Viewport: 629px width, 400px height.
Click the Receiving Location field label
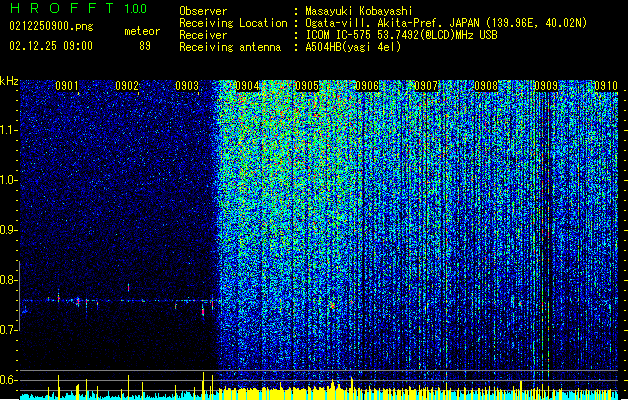(233, 23)
